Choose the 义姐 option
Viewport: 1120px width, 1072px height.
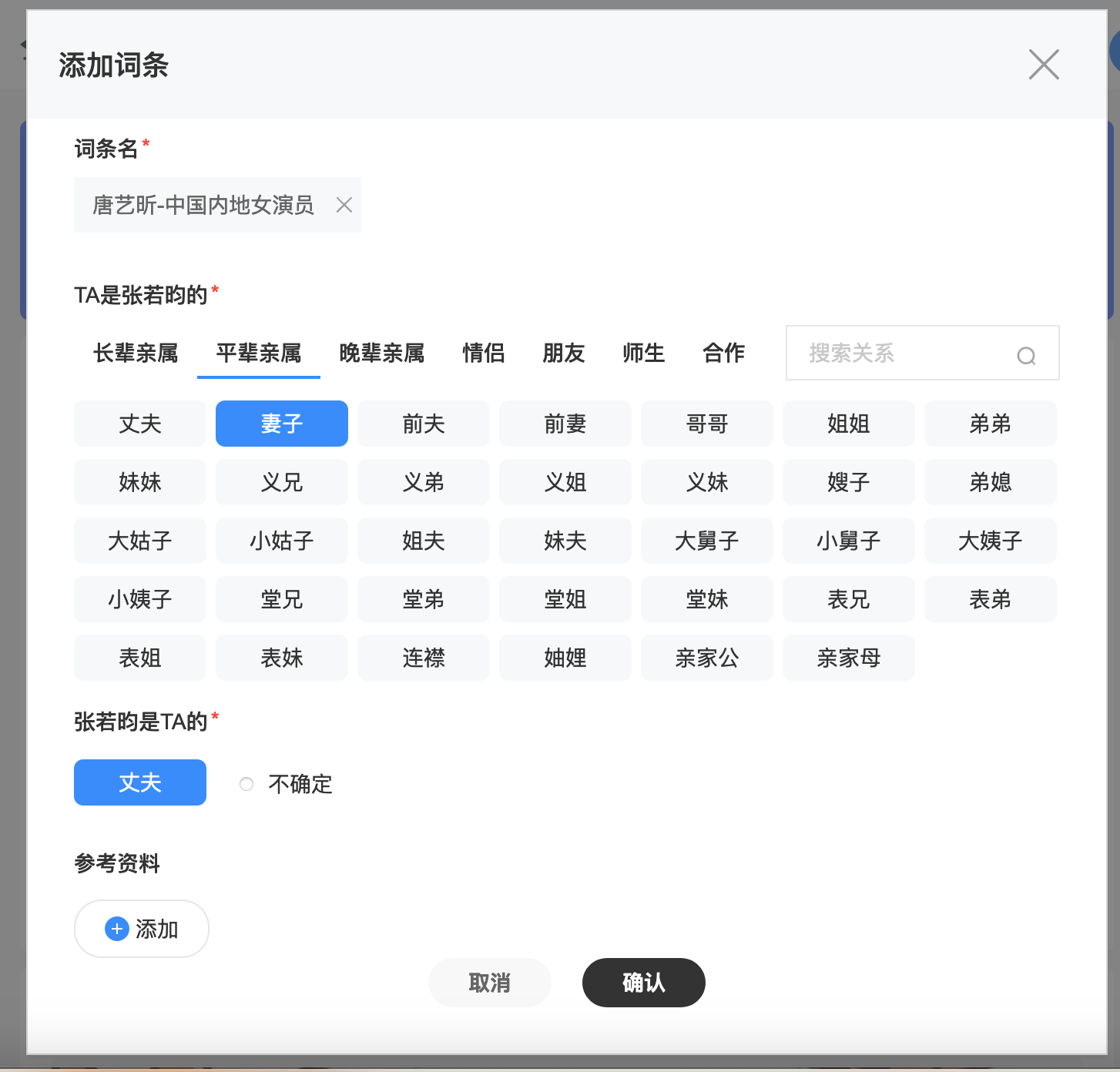click(565, 482)
